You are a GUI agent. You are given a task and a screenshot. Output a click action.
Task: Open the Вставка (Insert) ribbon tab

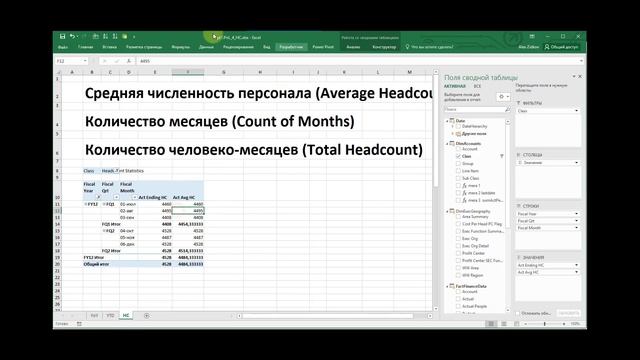109,47
